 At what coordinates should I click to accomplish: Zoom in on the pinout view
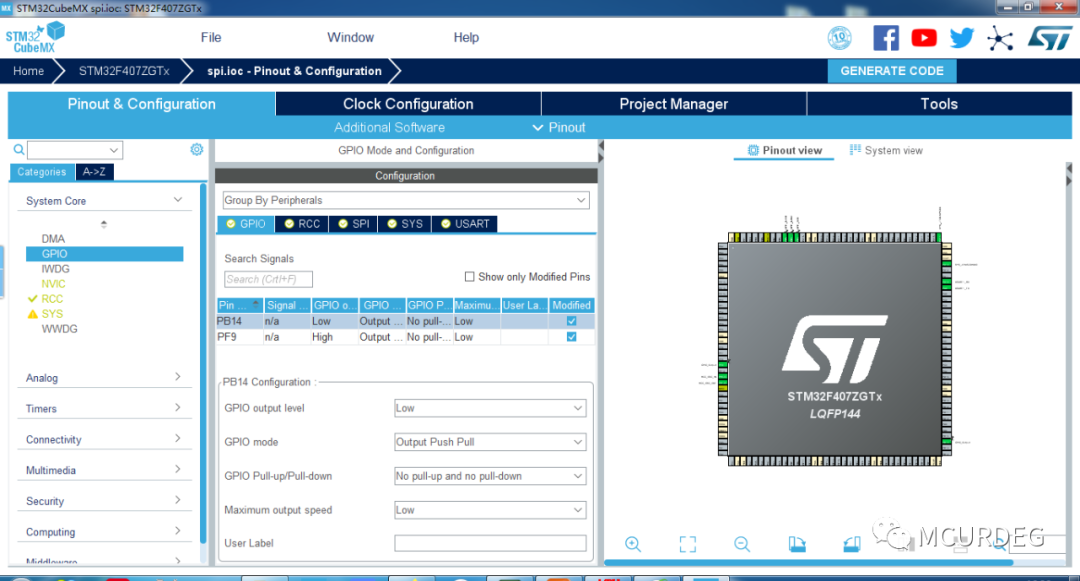(633, 544)
